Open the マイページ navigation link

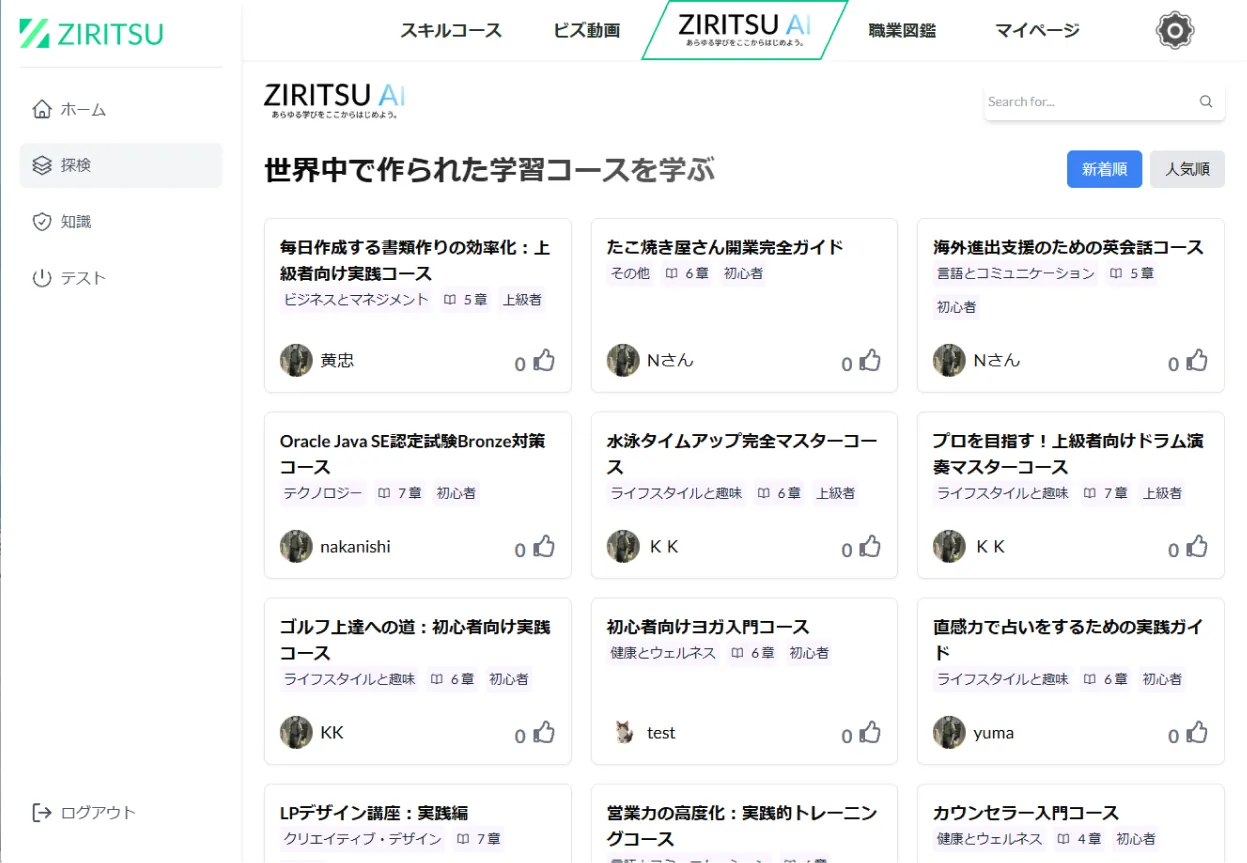click(x=1035, y=31)
